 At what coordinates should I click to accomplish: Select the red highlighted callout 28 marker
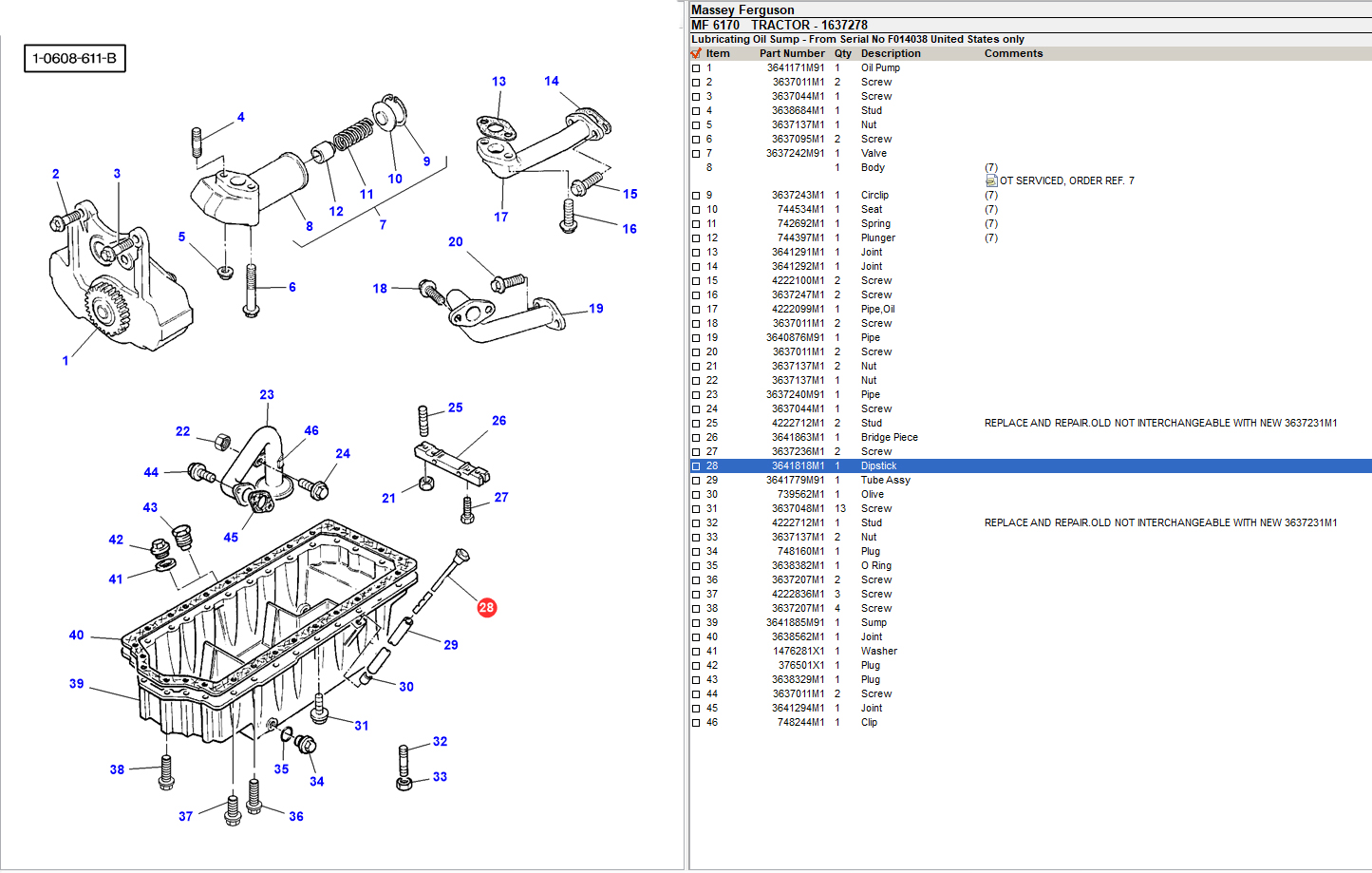pos(486,607)
